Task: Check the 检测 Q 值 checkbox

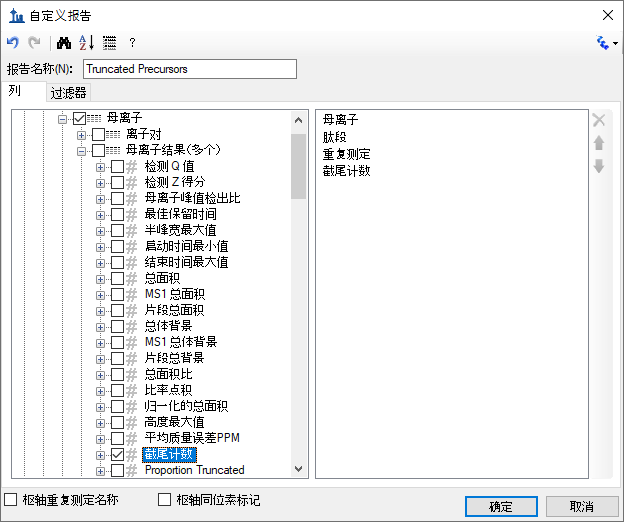Action: click(117, 166)
